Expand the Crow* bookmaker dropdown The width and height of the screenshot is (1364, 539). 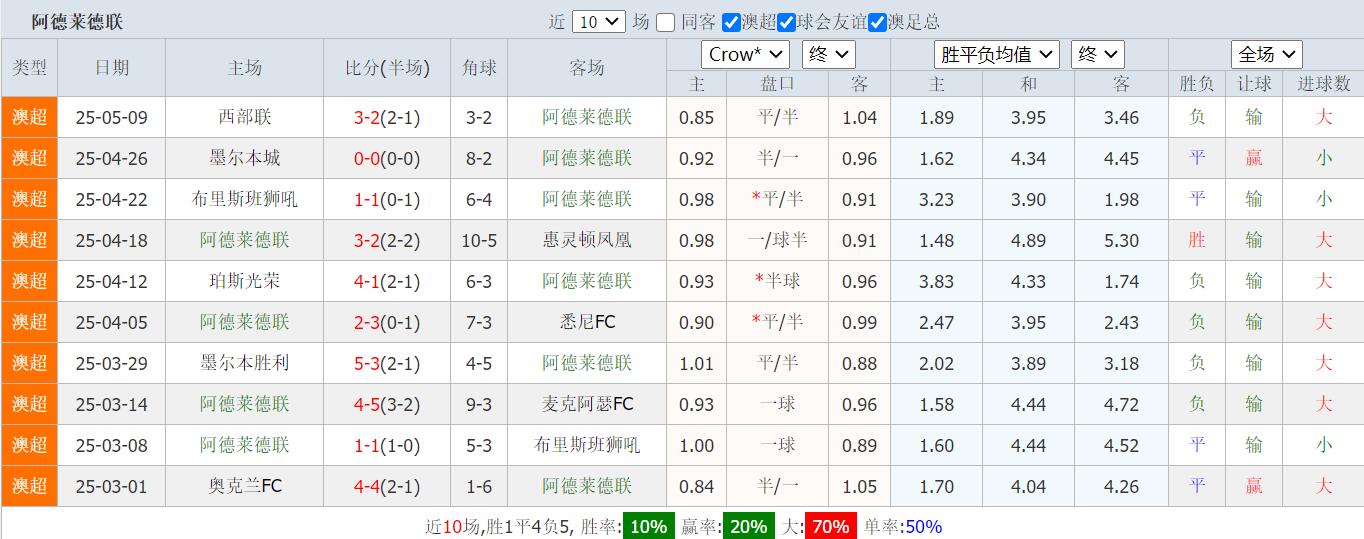coord(745,54)
